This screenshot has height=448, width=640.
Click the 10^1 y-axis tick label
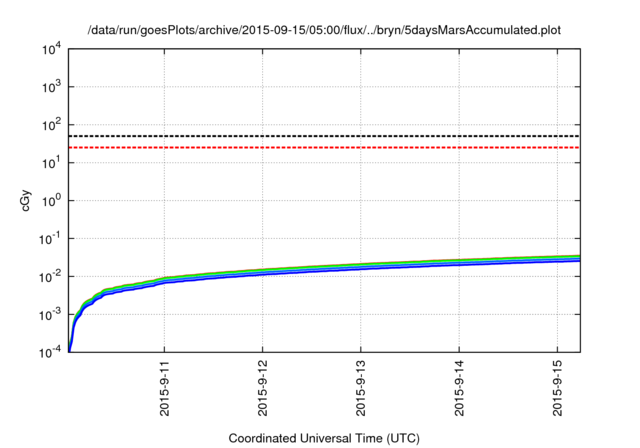point(52,163)
